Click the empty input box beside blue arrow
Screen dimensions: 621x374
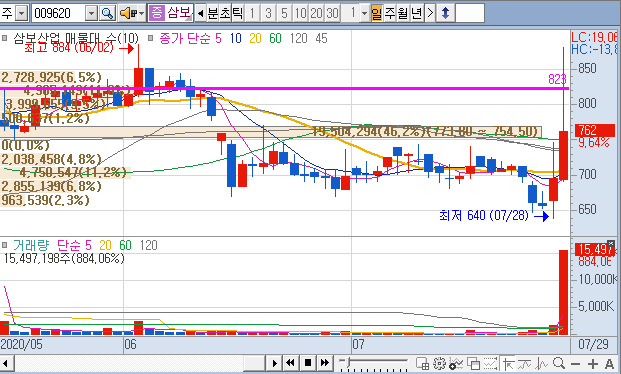pos(470,13)
